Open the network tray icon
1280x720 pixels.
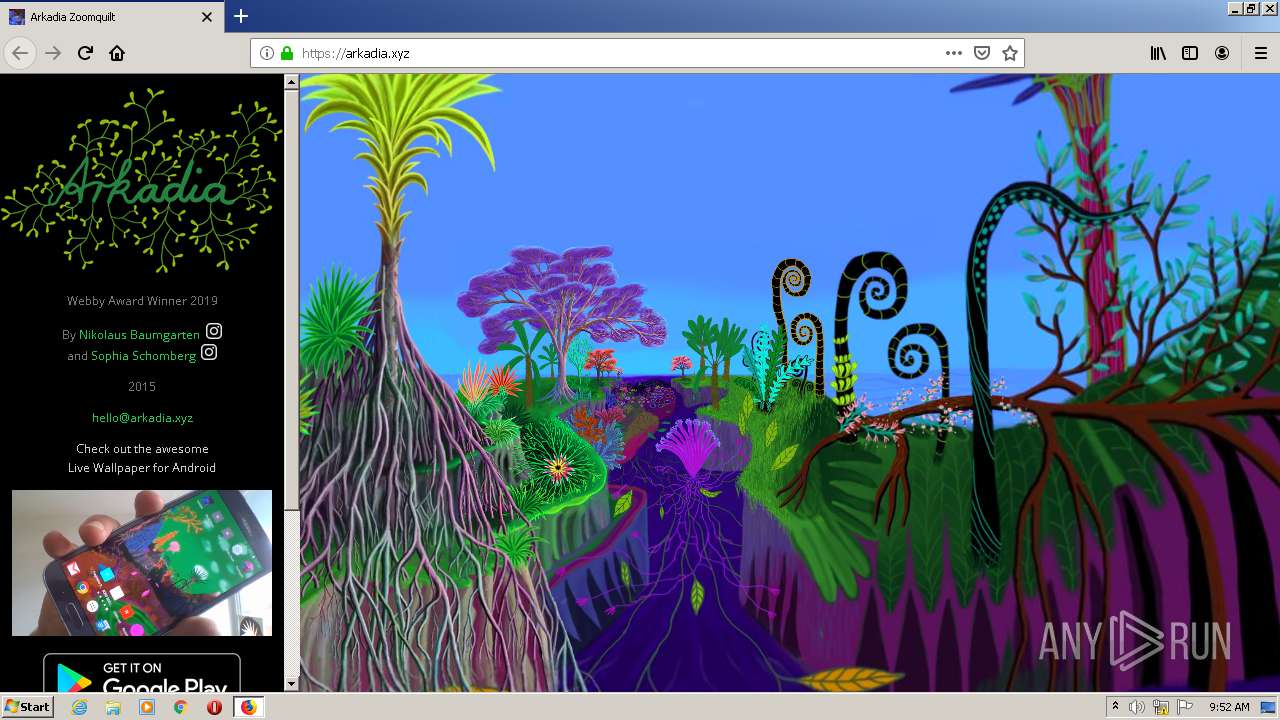point(1161,707)
